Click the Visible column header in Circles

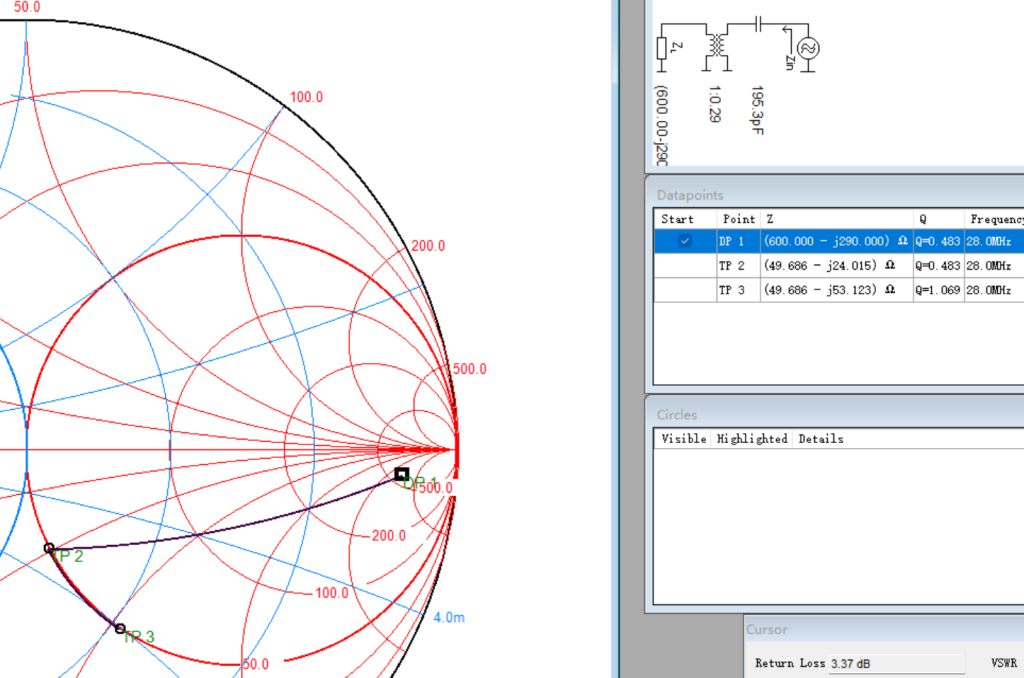pyautogui.click(x=684, y=439)
